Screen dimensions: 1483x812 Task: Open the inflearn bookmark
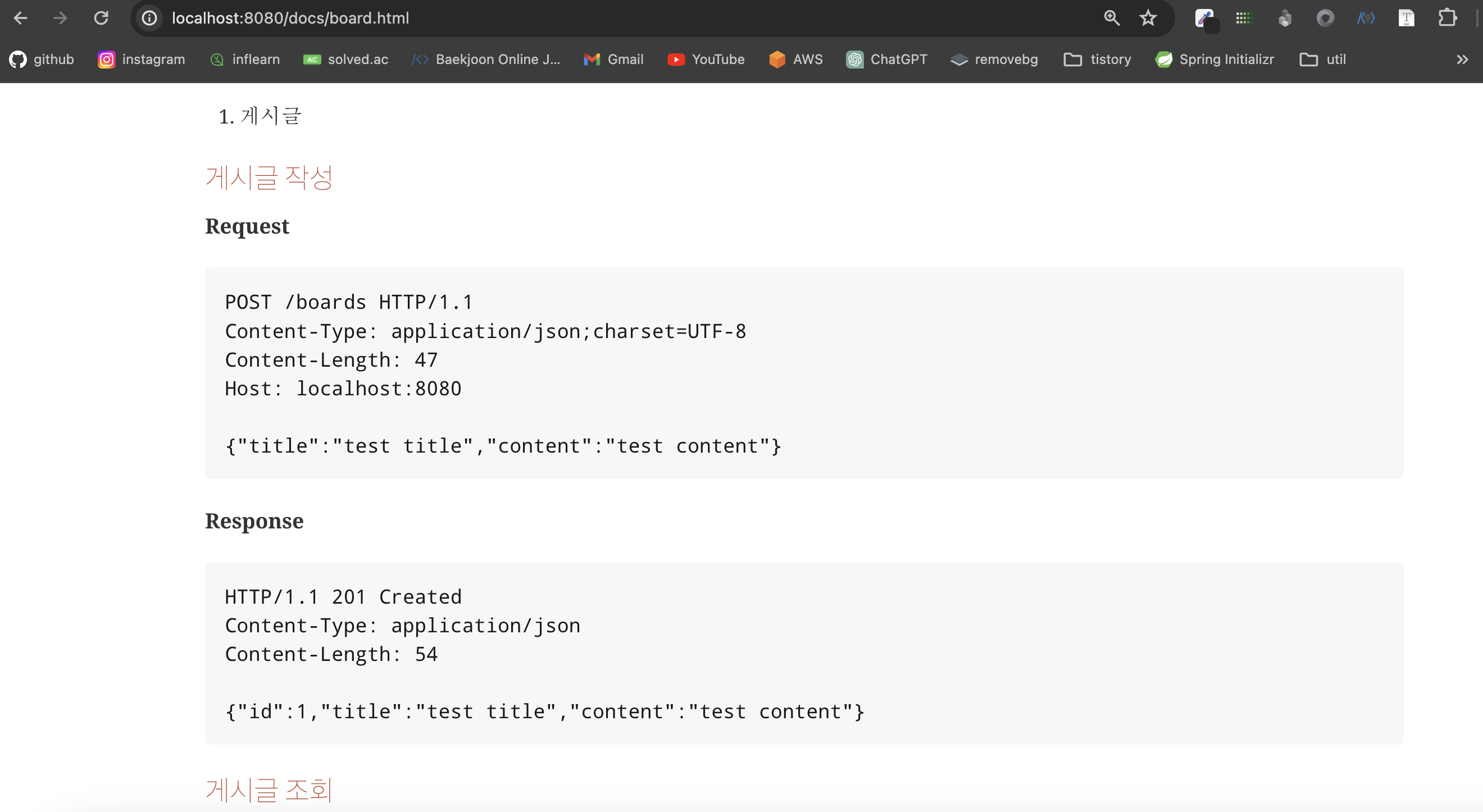(245, 60)
